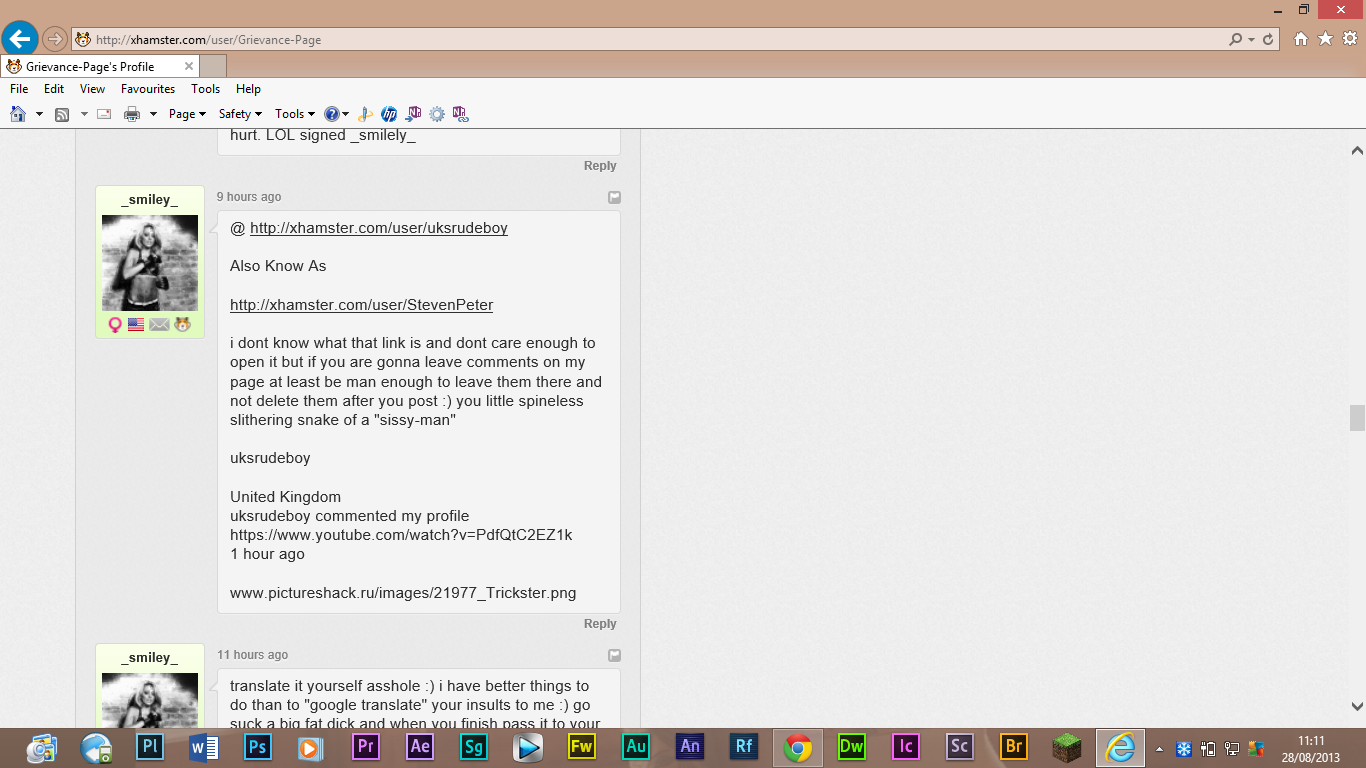Screen dimensions: 1366x768
Task: Click the HP logo toolbar icon
Action: 389,114
